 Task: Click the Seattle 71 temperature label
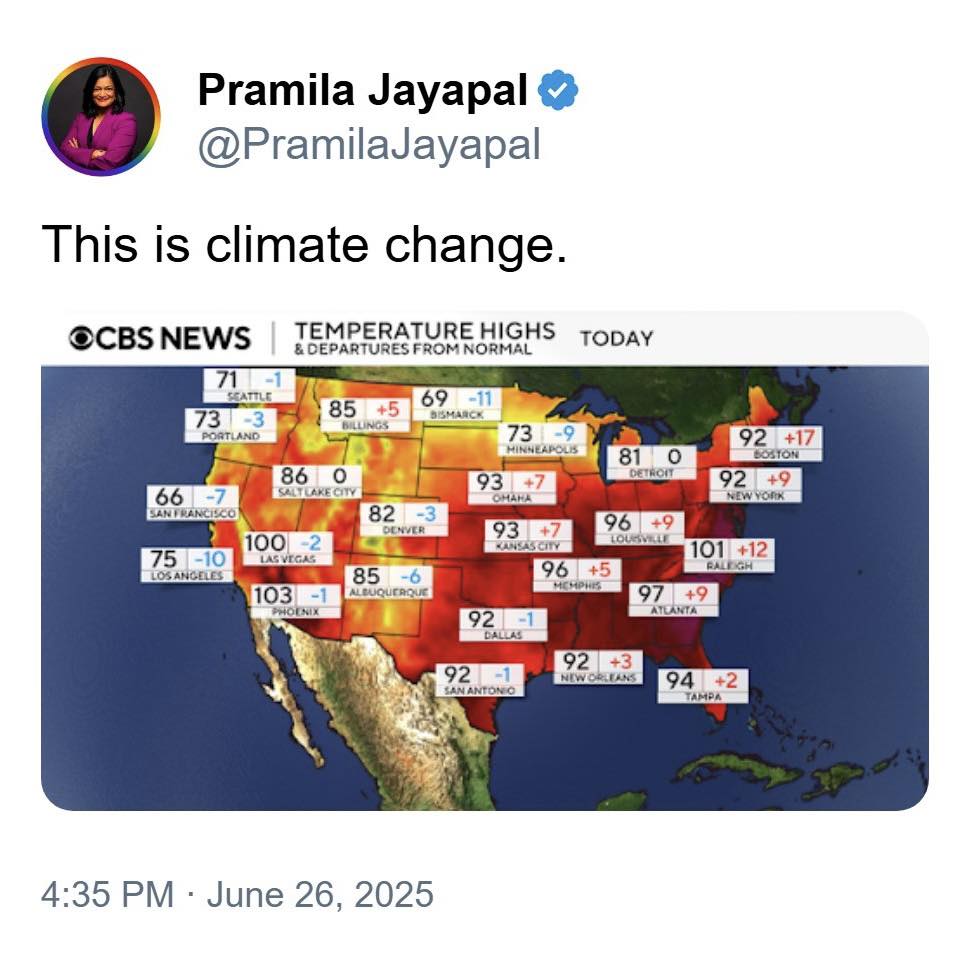coord(249,385)
